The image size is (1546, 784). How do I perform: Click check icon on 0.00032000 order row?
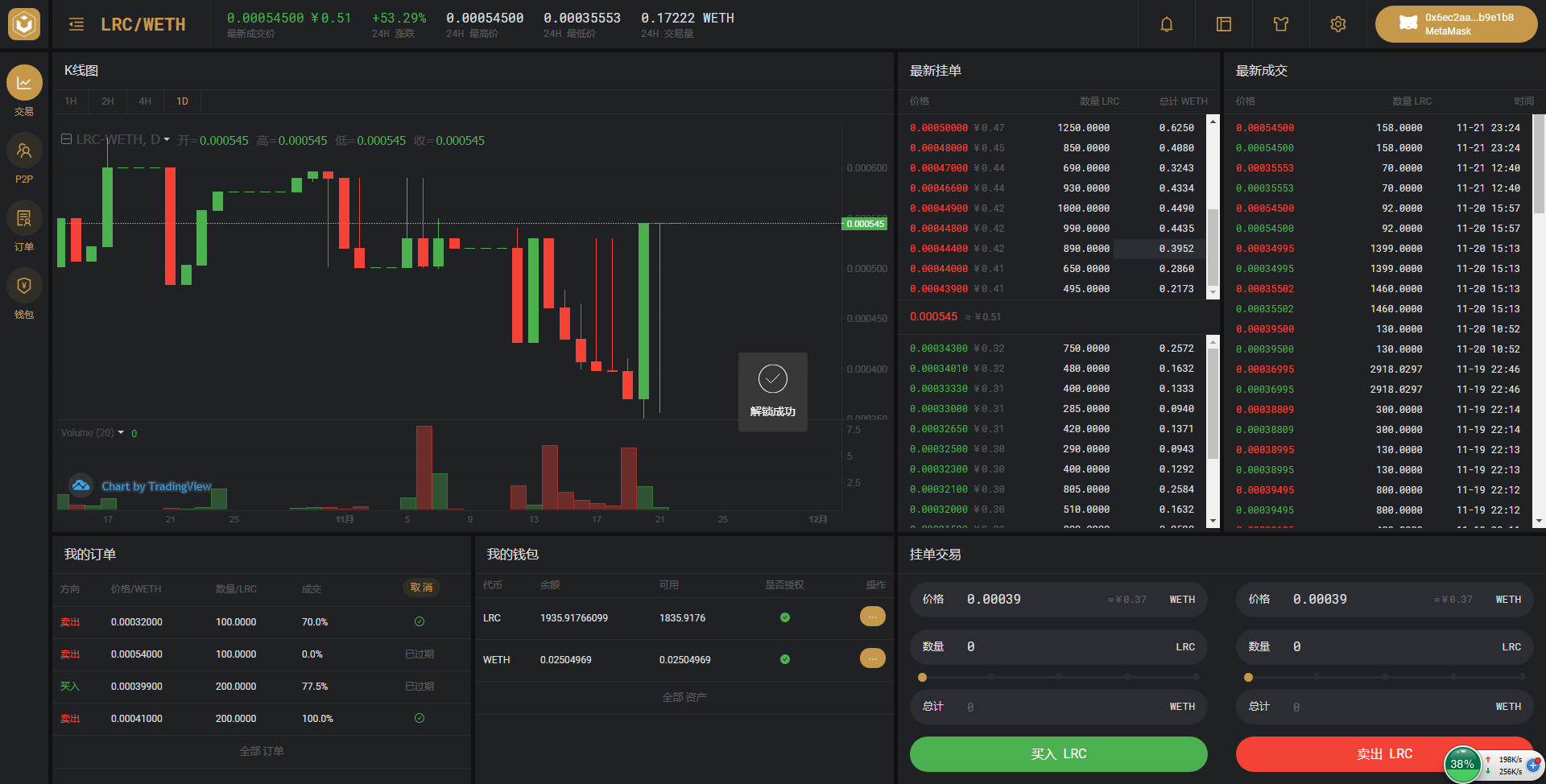pos(420,621)
